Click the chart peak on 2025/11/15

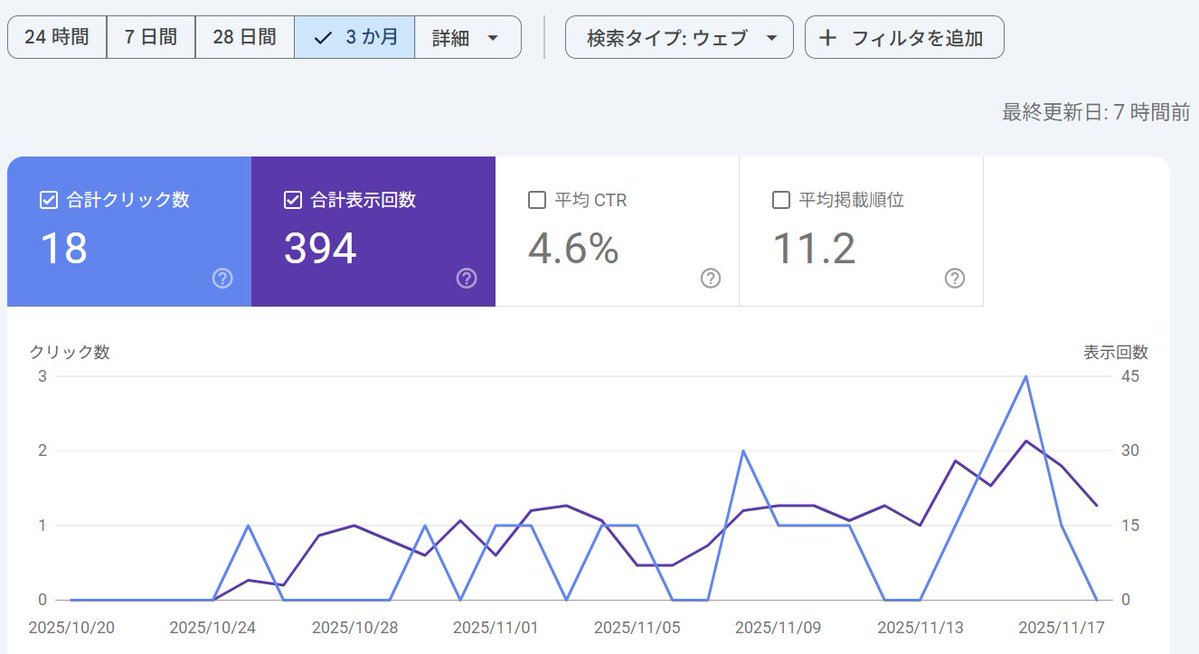1024,377
